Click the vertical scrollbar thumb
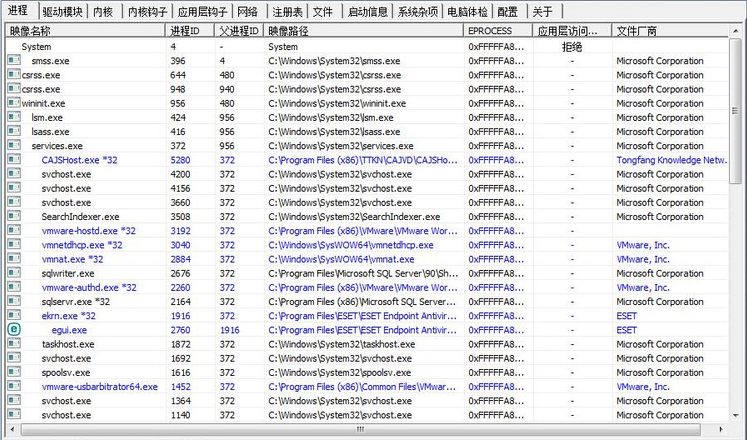Screen dimensions: 747x440 [736, 110]
